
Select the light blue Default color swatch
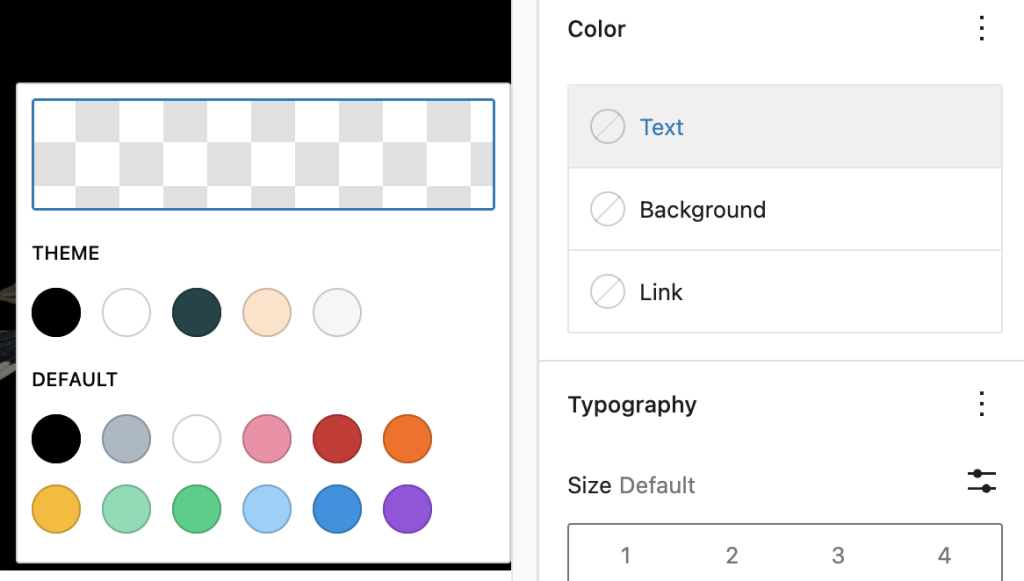(x=266, y=508)
